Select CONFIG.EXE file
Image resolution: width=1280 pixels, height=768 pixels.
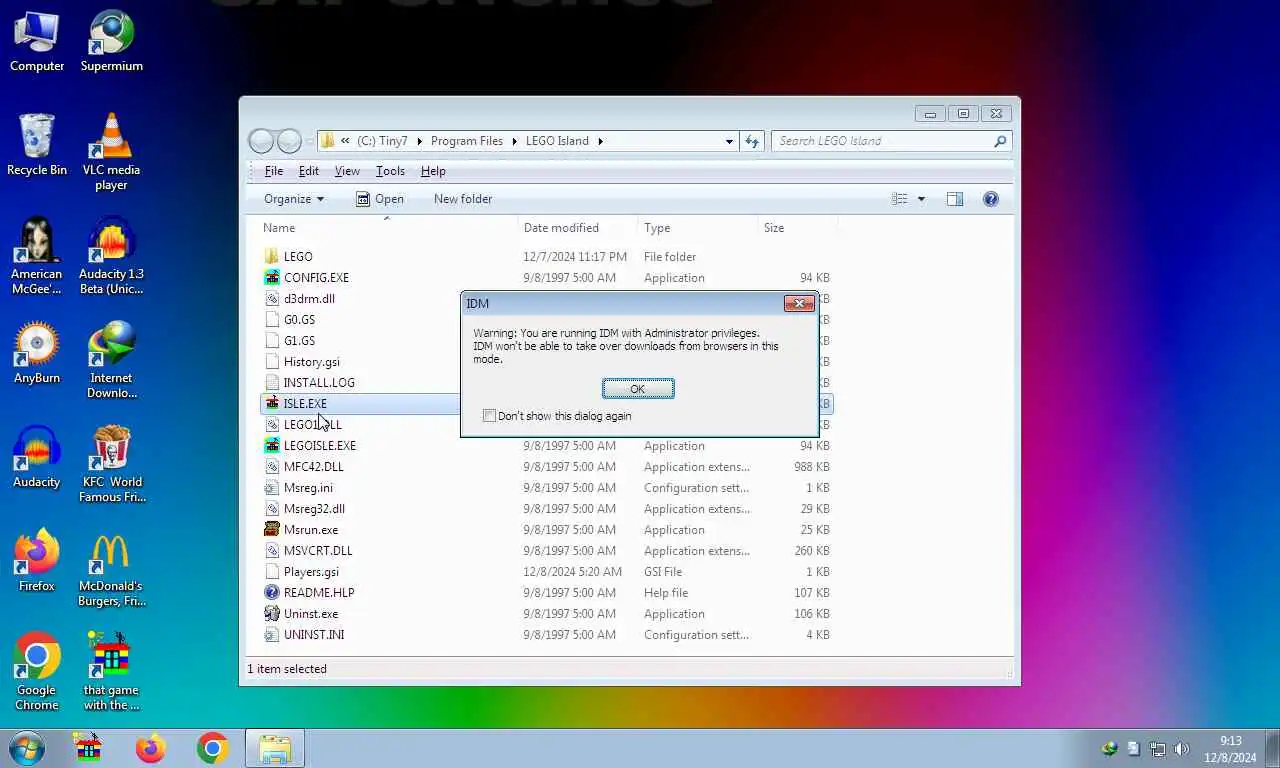(316, 278)
